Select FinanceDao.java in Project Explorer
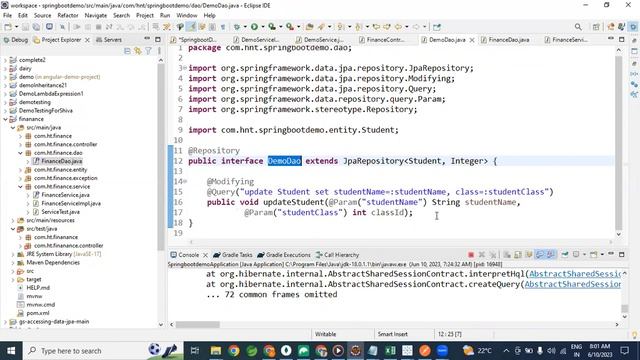The height and width of the screenshot is (360, 640). [61, 161]
